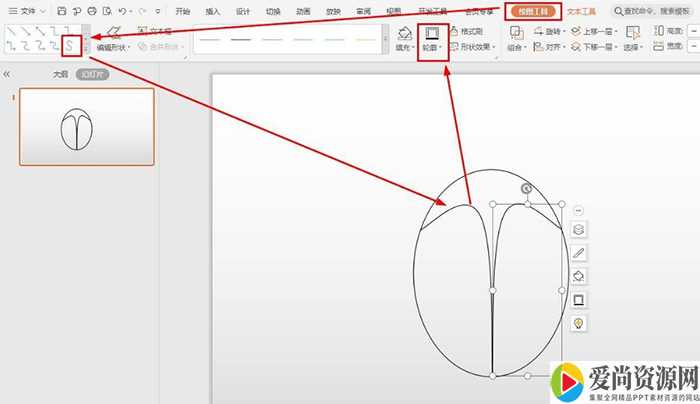Image resolution: width=700 pixels, height=404 pixels.
Task: Select the first slide thumbnail
Action: pyautogui.click(x=87, y=127)
